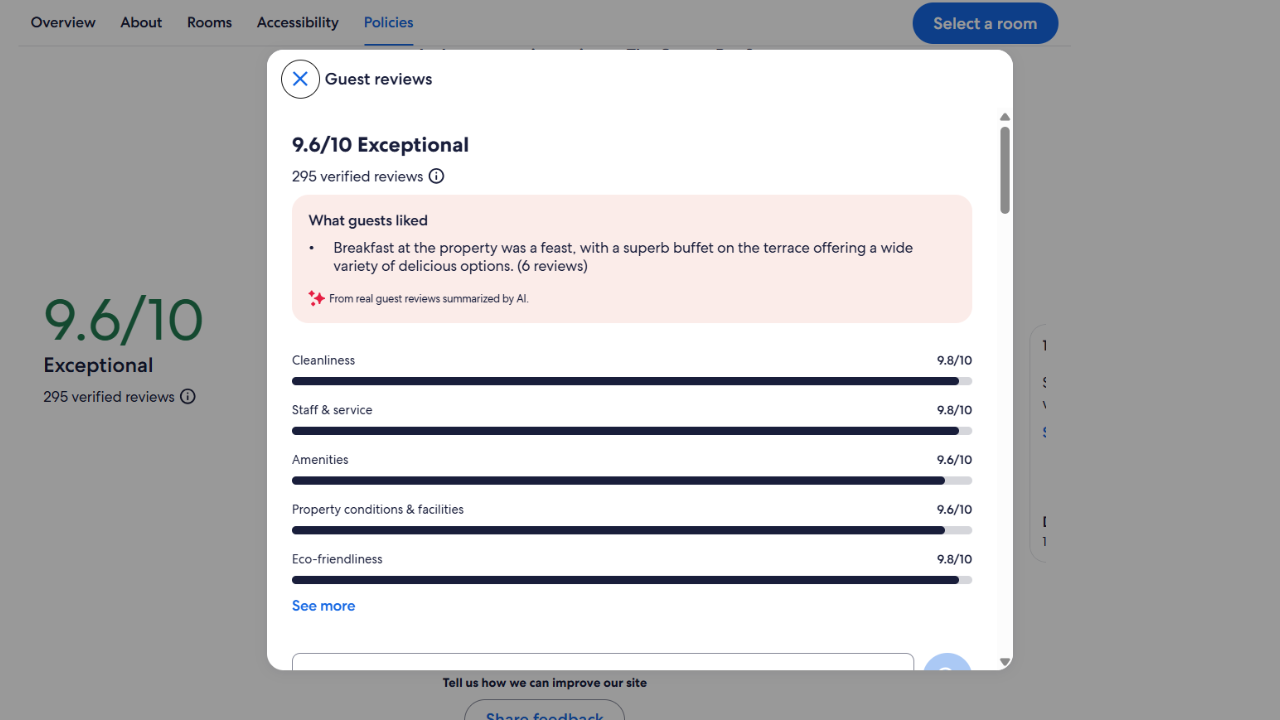1280x720 pixels.
Task: Open the Policies tab
Action: point(388,22)
